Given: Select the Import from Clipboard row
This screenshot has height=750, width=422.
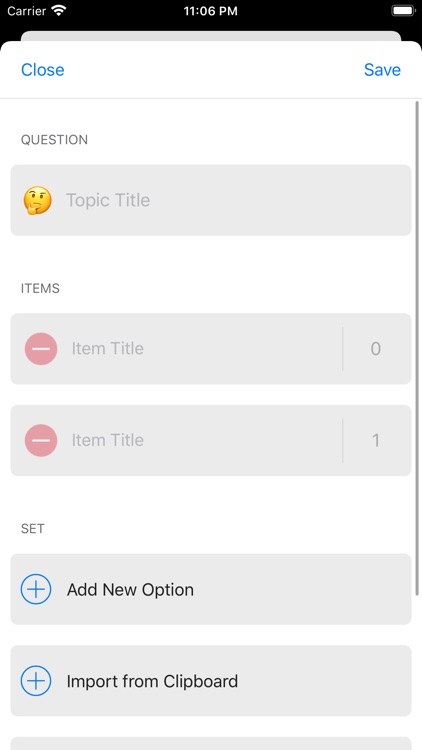Looking at the screenshot, I should [211, 681].
